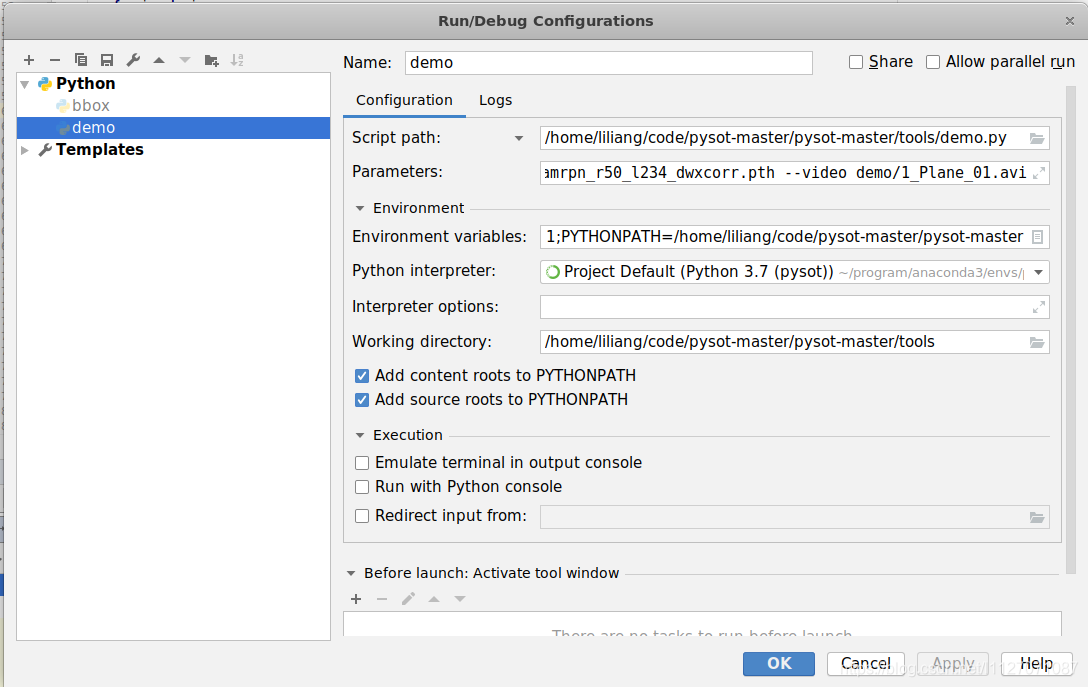
Task: Open the Python interpreter dropdown
Action: coord(1039,272)
